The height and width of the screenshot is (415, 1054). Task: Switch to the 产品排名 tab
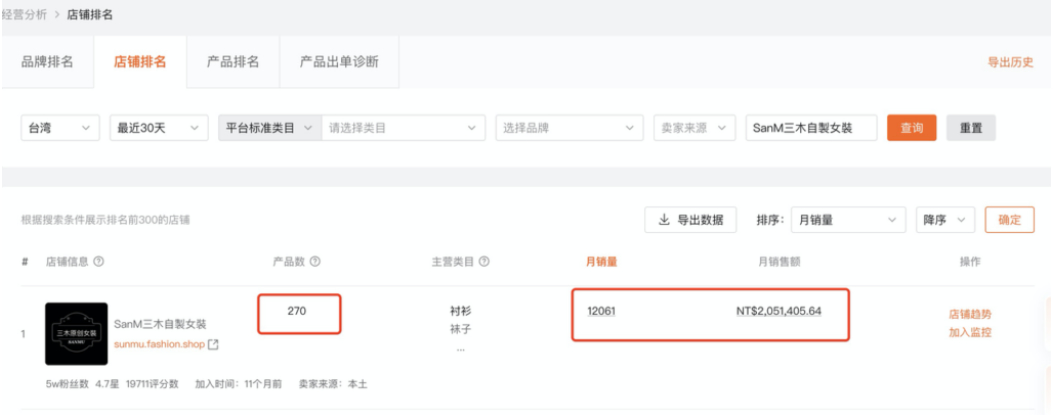233,62
